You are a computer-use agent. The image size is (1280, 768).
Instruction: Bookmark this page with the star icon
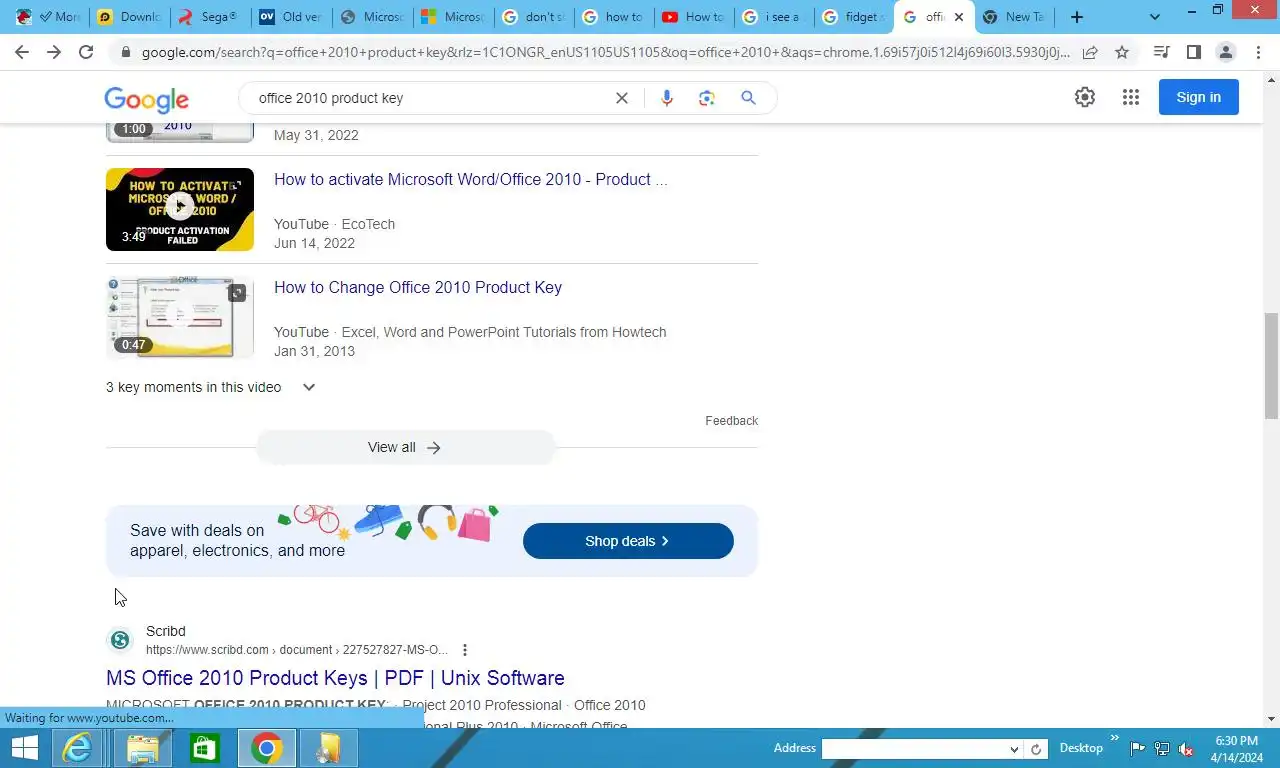pos(1122,52)
